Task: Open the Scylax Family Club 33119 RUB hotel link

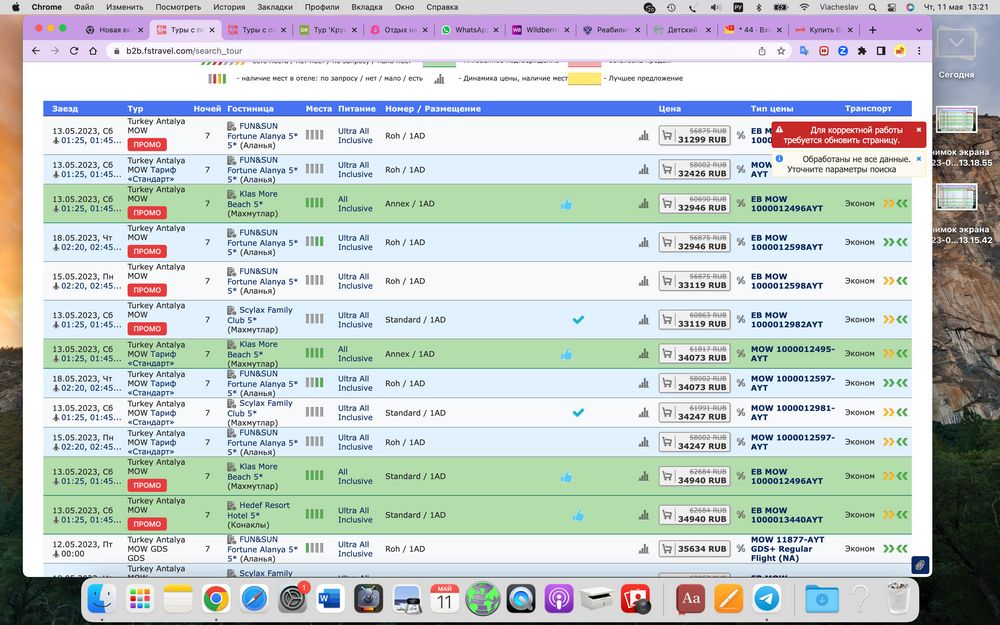Action: 260,315
